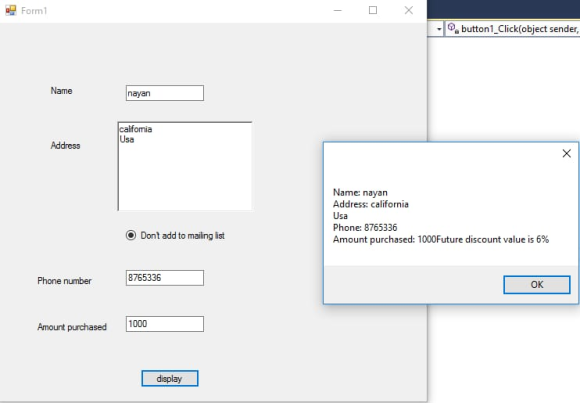The height and width of the screenshot is (403, 580).
Task: Select Don't add to mailing list radio button
Action: click(131, 235)
